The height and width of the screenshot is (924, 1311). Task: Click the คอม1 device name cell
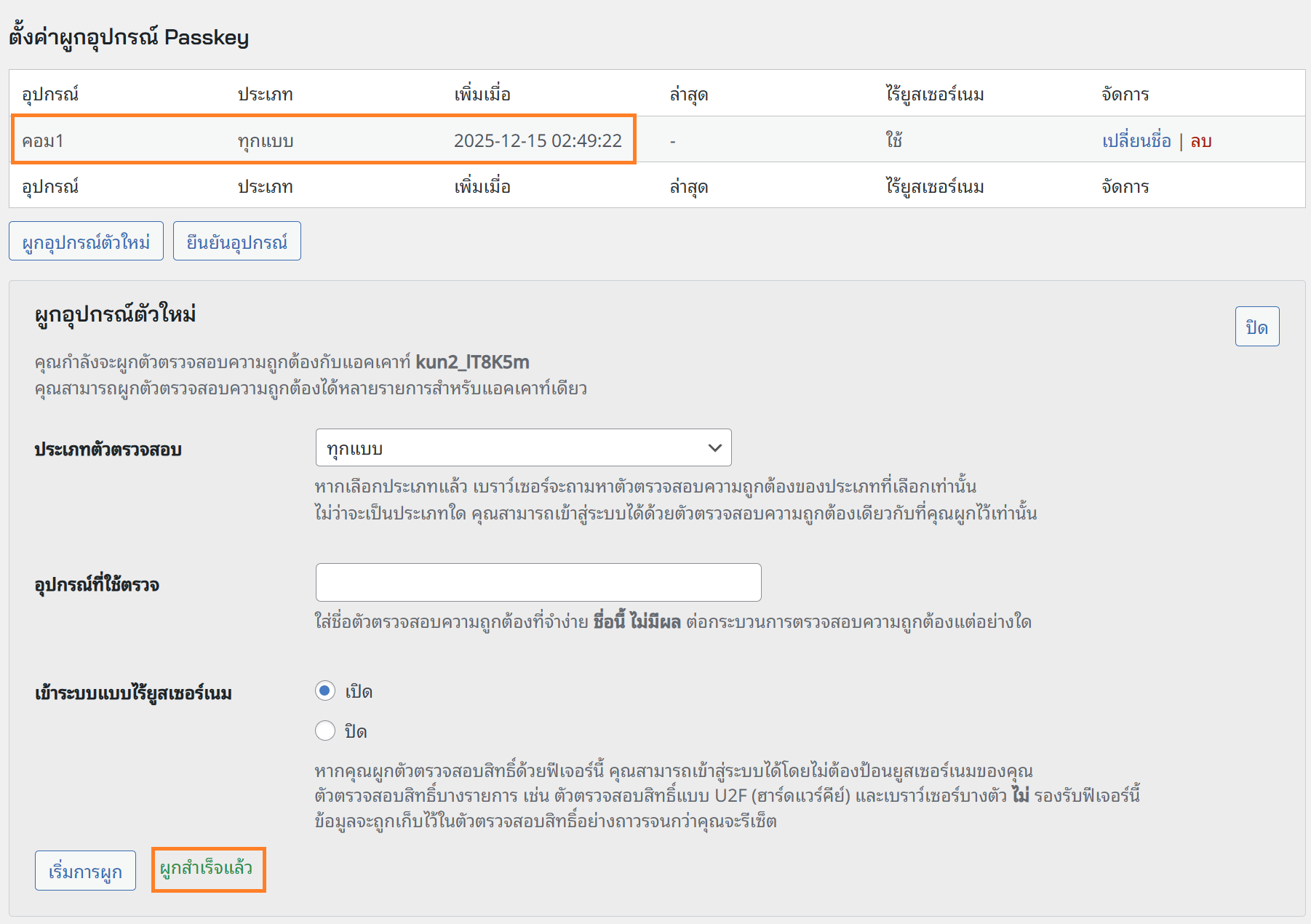pos(43,140)
